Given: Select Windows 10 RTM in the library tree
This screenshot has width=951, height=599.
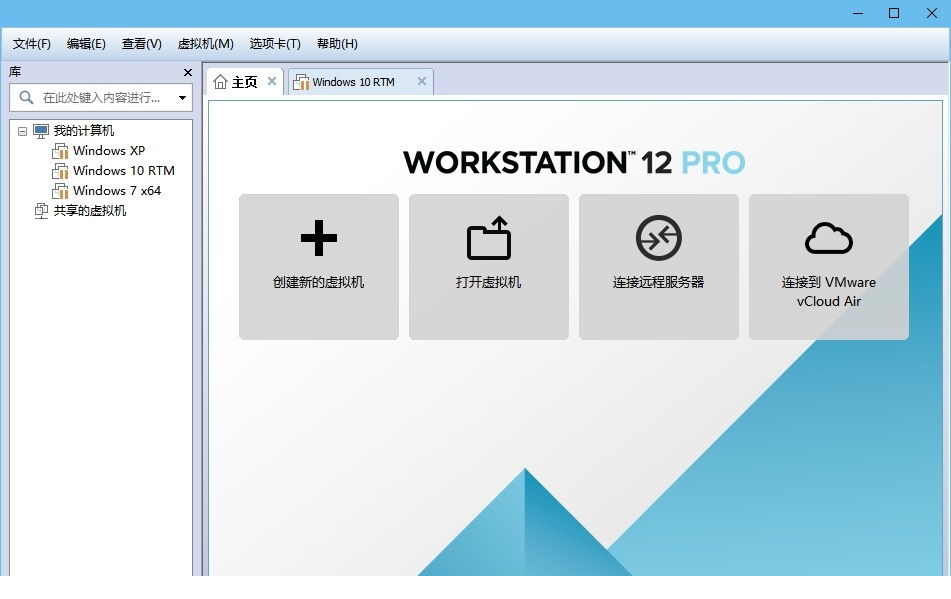Looking at the screenshot, I should (124, 170).
